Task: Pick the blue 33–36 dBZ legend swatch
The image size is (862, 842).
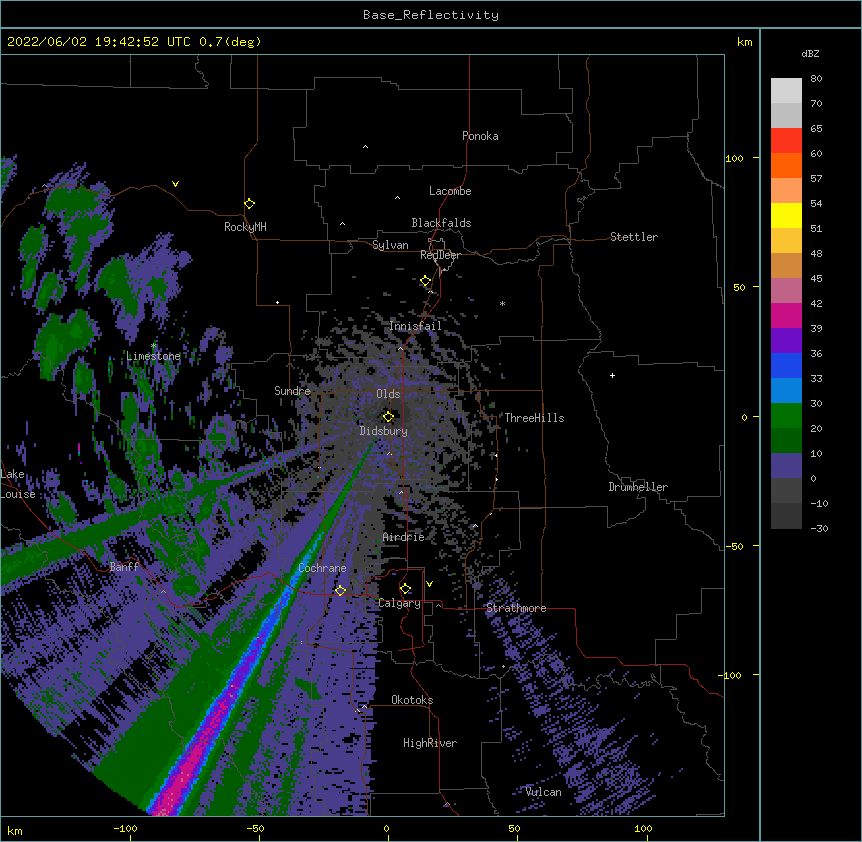Action: click(x=786, y=365)
